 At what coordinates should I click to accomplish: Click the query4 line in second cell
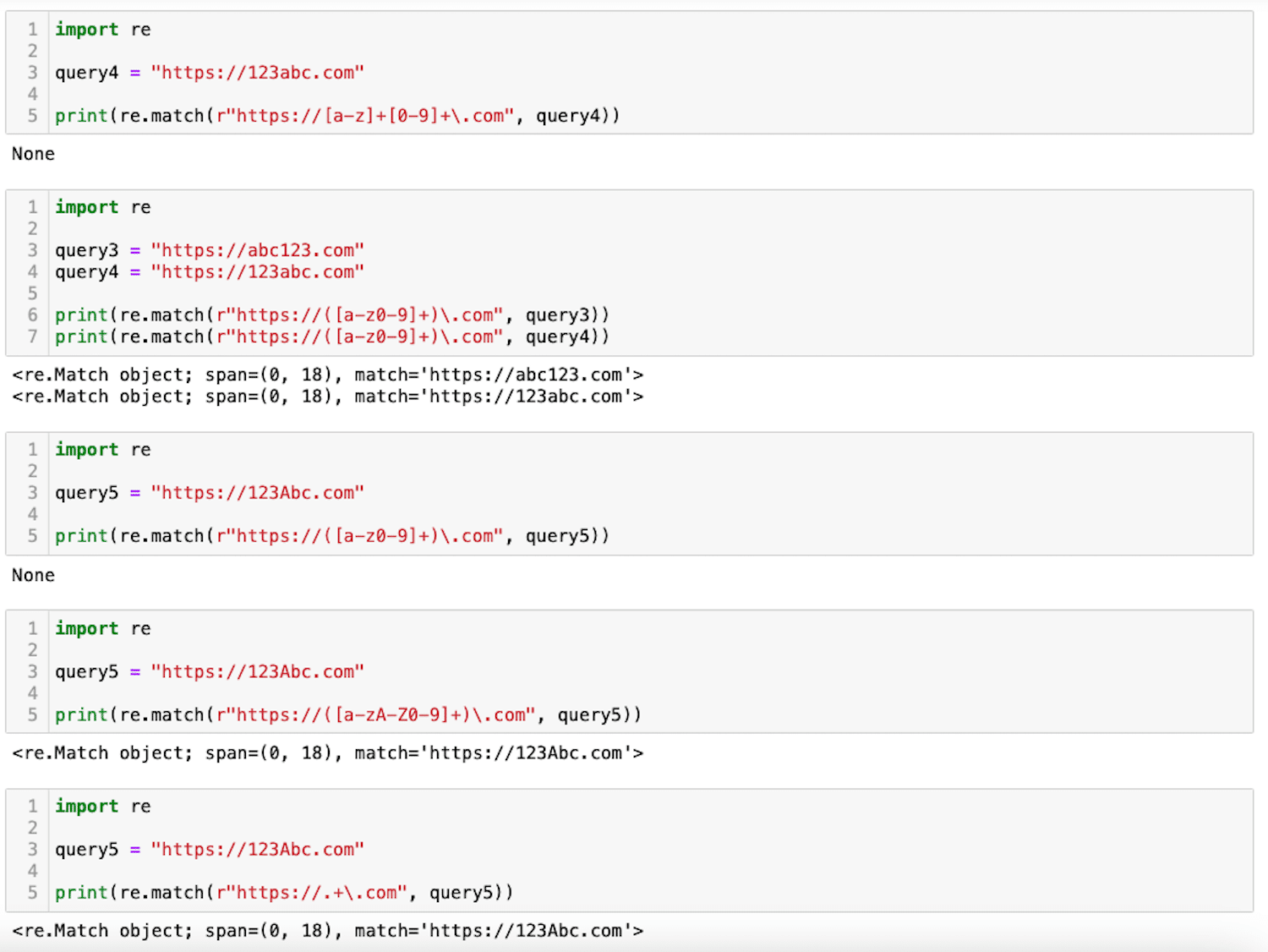point(210,272)
